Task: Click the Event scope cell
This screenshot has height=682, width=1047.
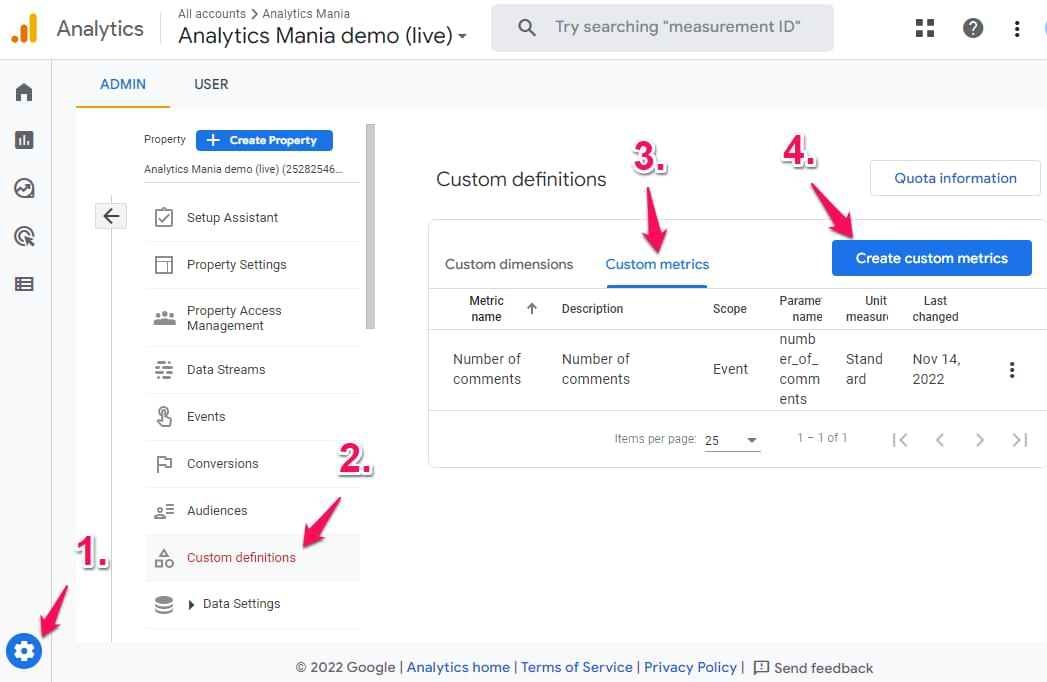Action: click(730, 369)
